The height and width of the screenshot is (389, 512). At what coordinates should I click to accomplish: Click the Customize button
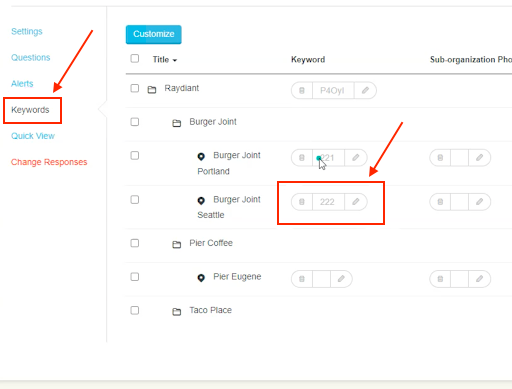(x=154, y=34)
